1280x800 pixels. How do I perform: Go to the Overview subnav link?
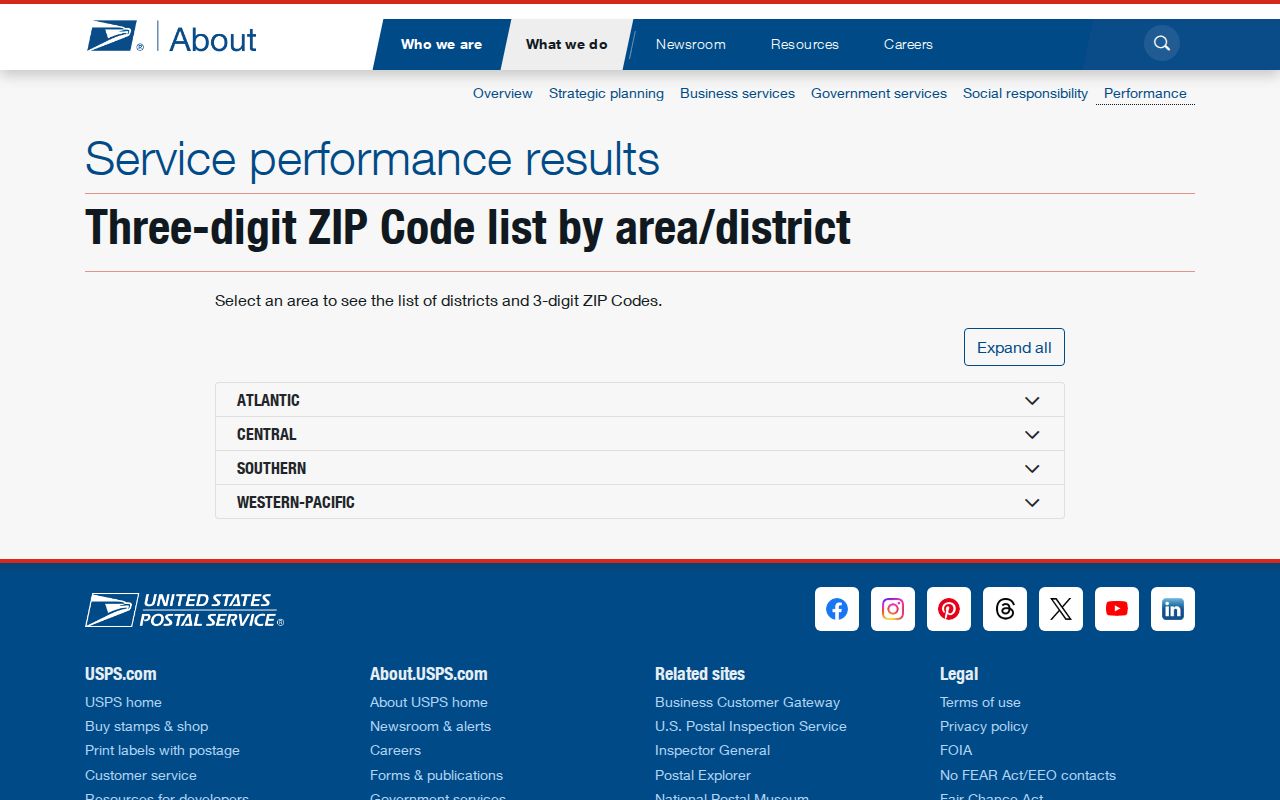[x=502, y=93]
